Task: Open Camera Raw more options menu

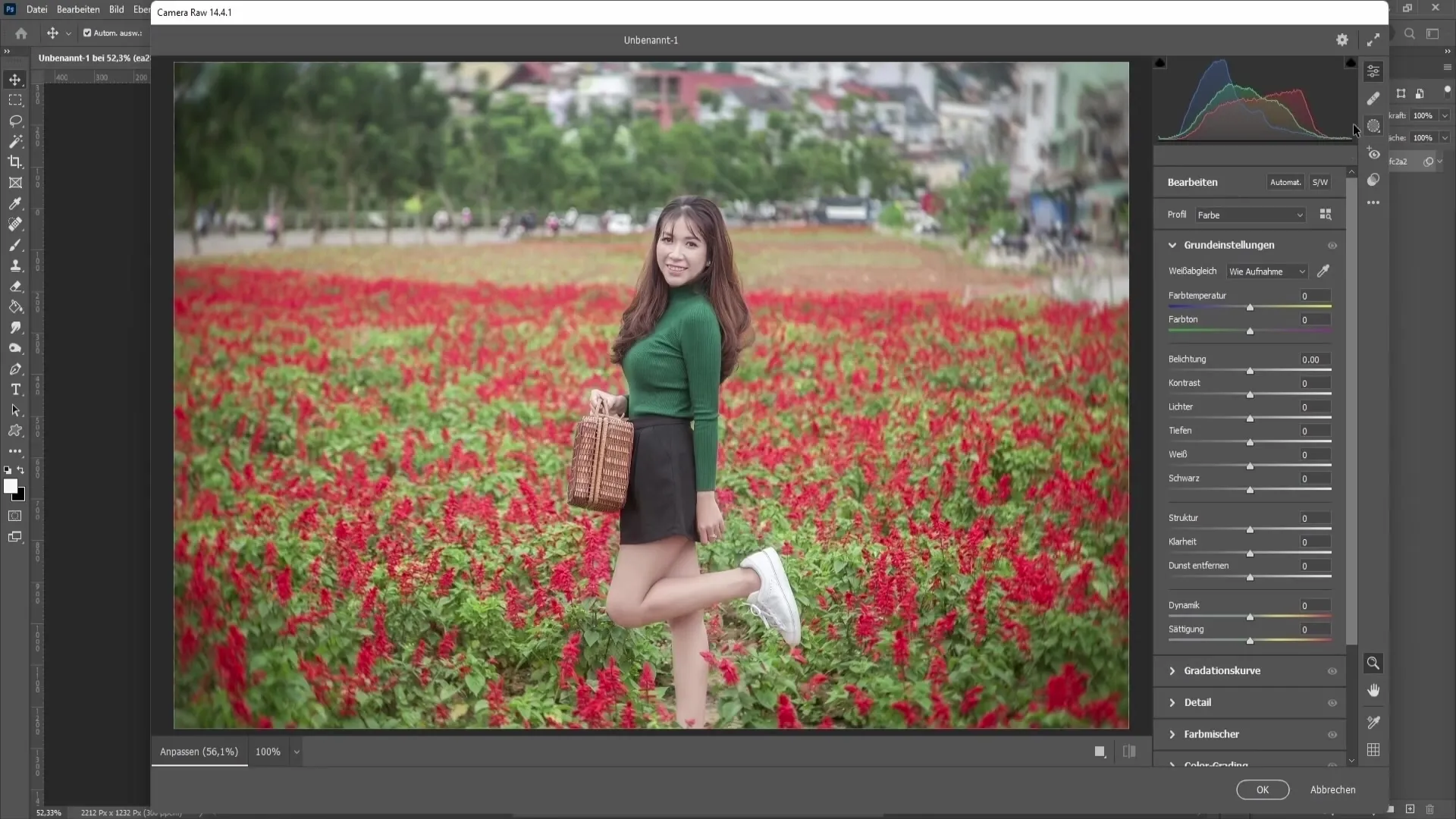Action: pos(1373,202)
